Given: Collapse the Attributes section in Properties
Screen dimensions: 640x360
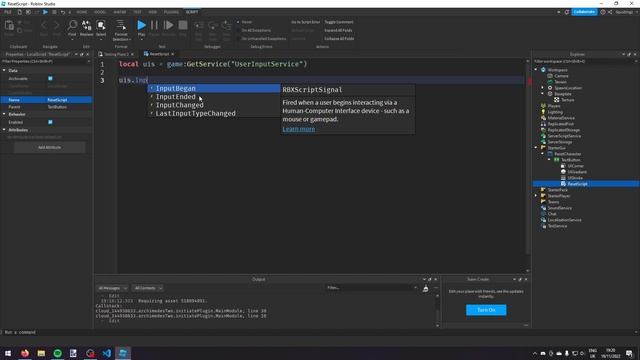Looking at the screenshot, I should [x=4, y=130].
